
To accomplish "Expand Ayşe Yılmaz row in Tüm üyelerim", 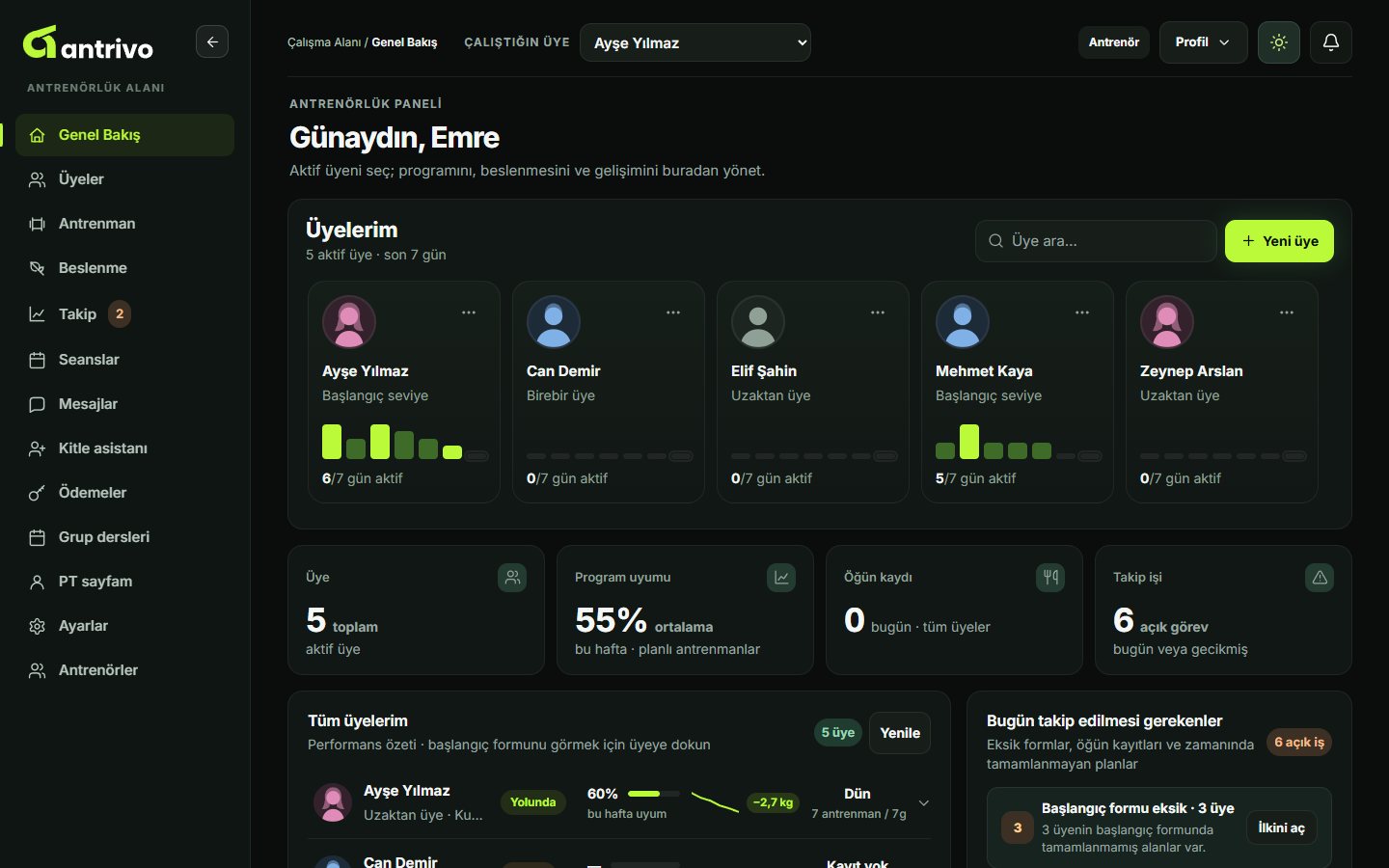I will pos(924,802).
